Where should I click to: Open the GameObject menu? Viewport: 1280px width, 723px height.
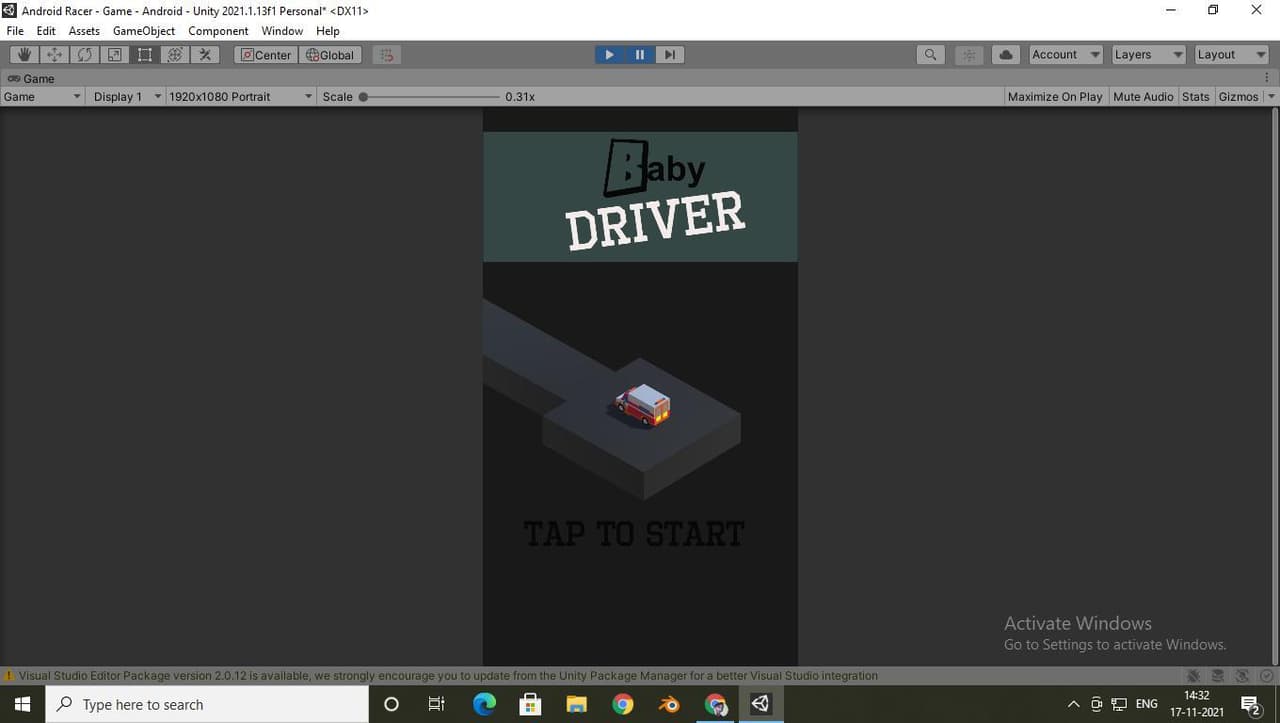click(x=144, y=31)
